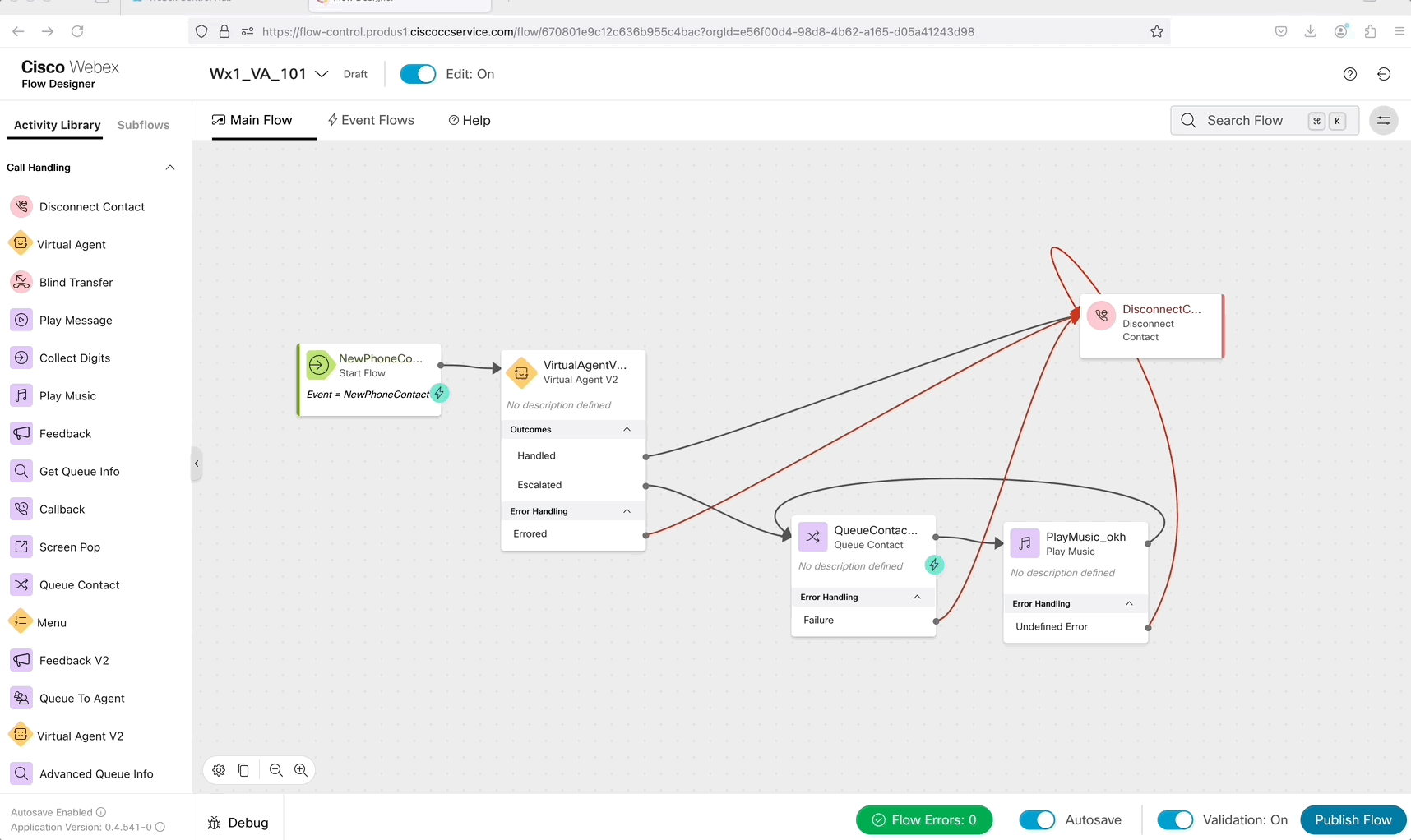This screenshot has height=840, width=1411.
Task: Switch off the Validation toggle
Action: (1175, 819)
